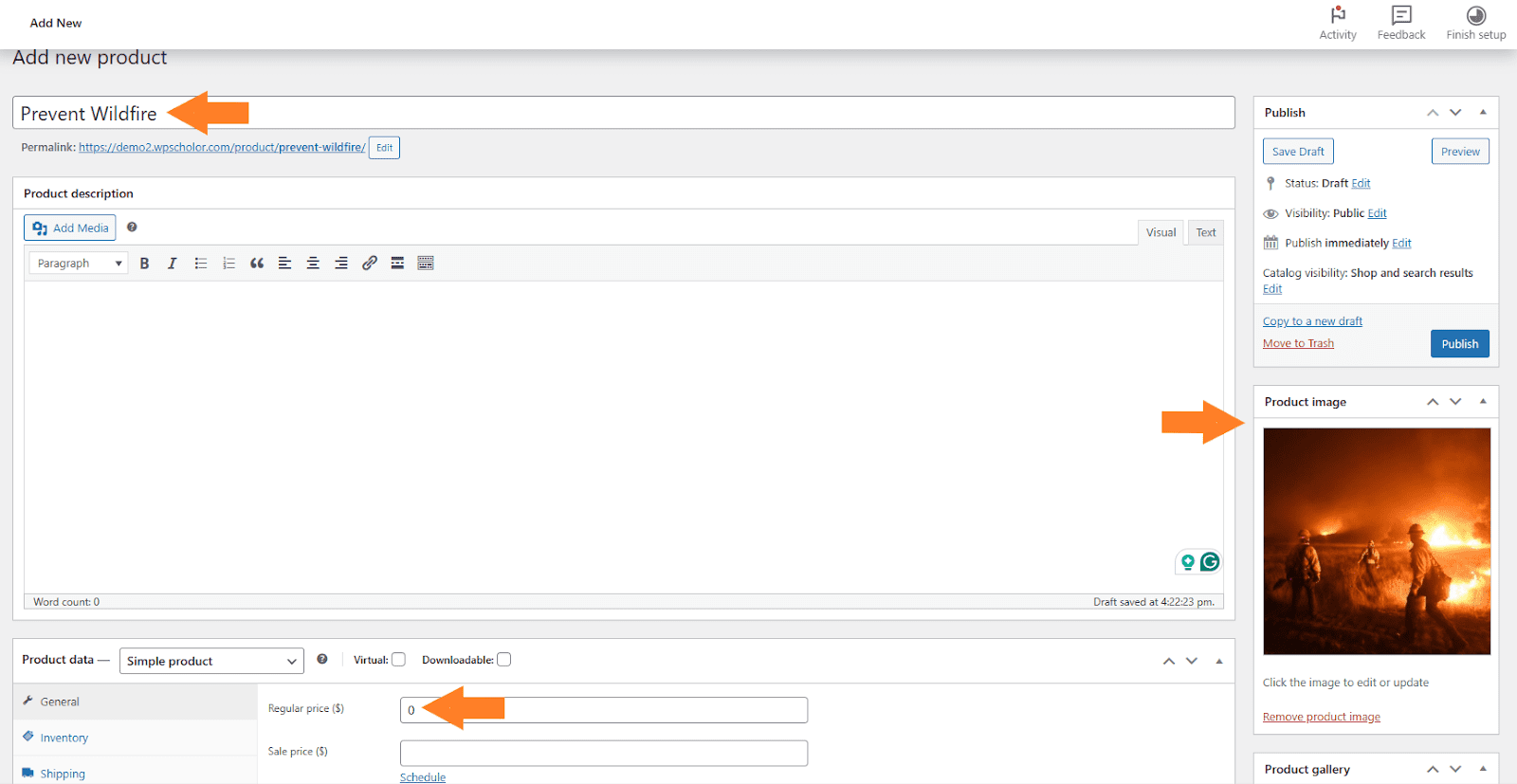Viewport: 1517px width, 784px height.
Task: Collapse the Product data panel
Action: coord(1219,661)
